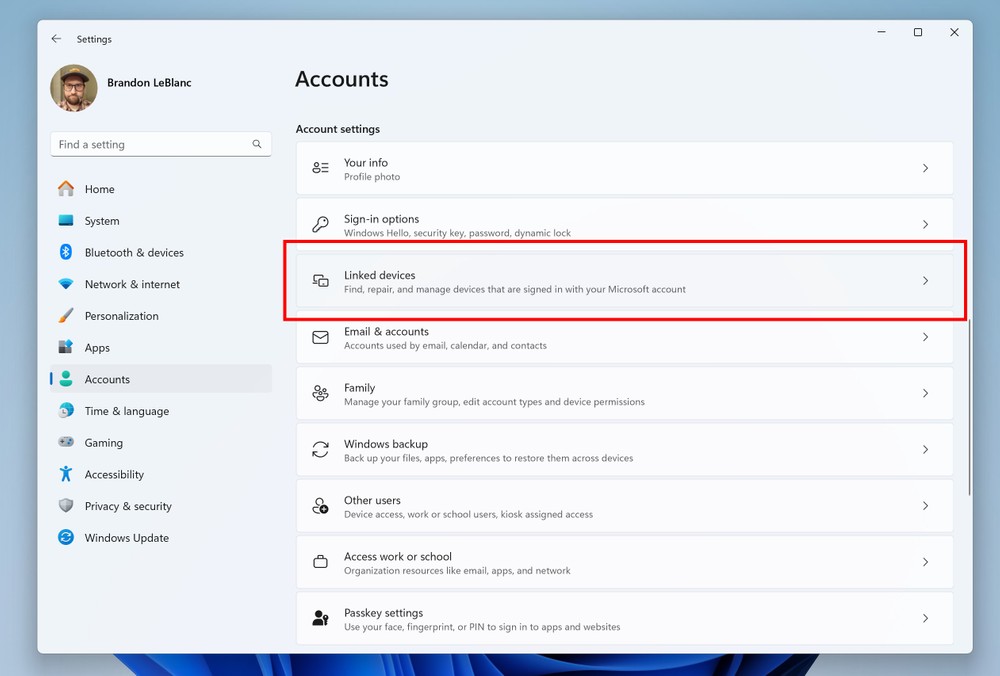
Task: Go to Home in the sidebar
Action: (x=99, y=189)
